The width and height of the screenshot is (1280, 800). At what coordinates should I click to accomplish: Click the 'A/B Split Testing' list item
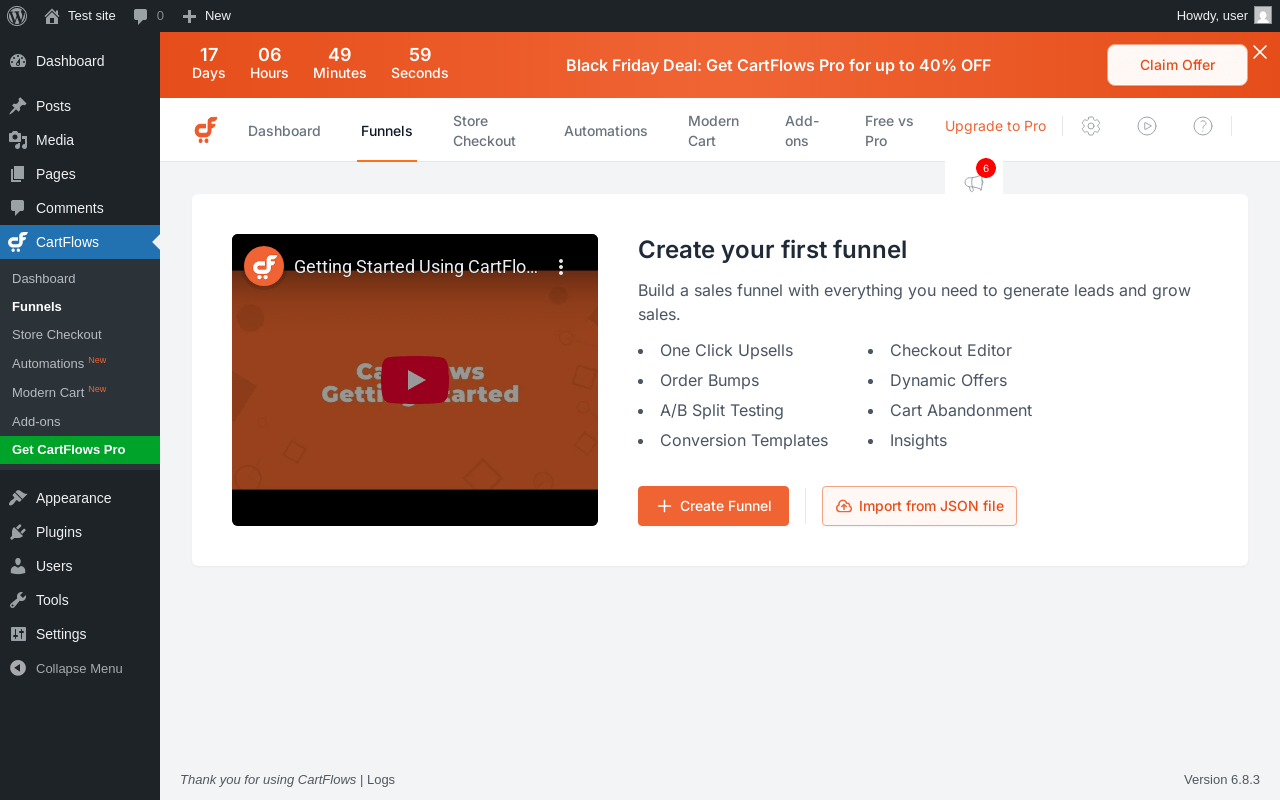pos(722,411)
